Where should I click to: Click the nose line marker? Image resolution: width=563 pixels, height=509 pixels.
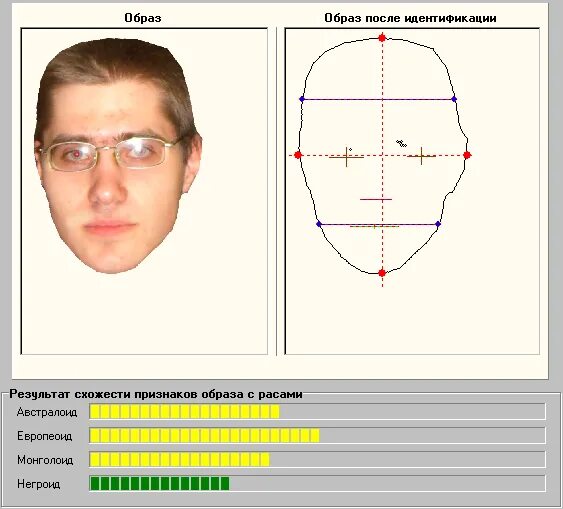(x=376, y=199)
